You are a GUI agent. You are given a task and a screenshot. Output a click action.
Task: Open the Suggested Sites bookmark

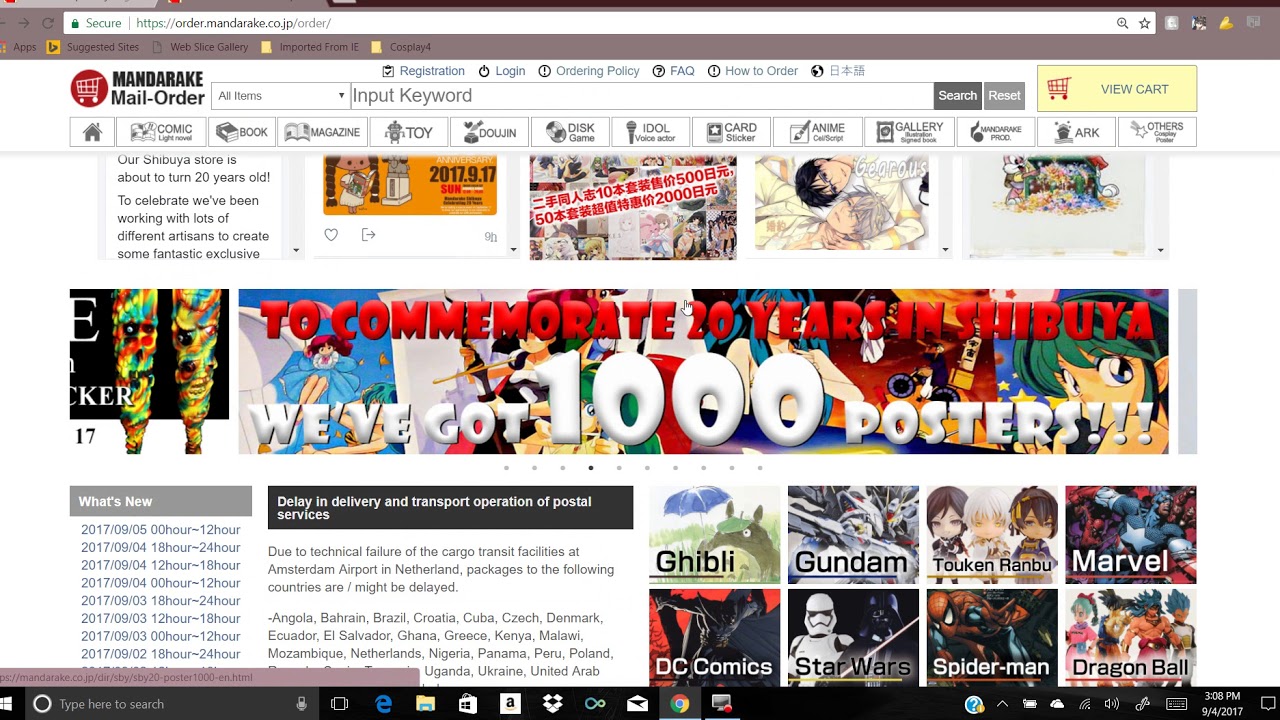[94, 47]
